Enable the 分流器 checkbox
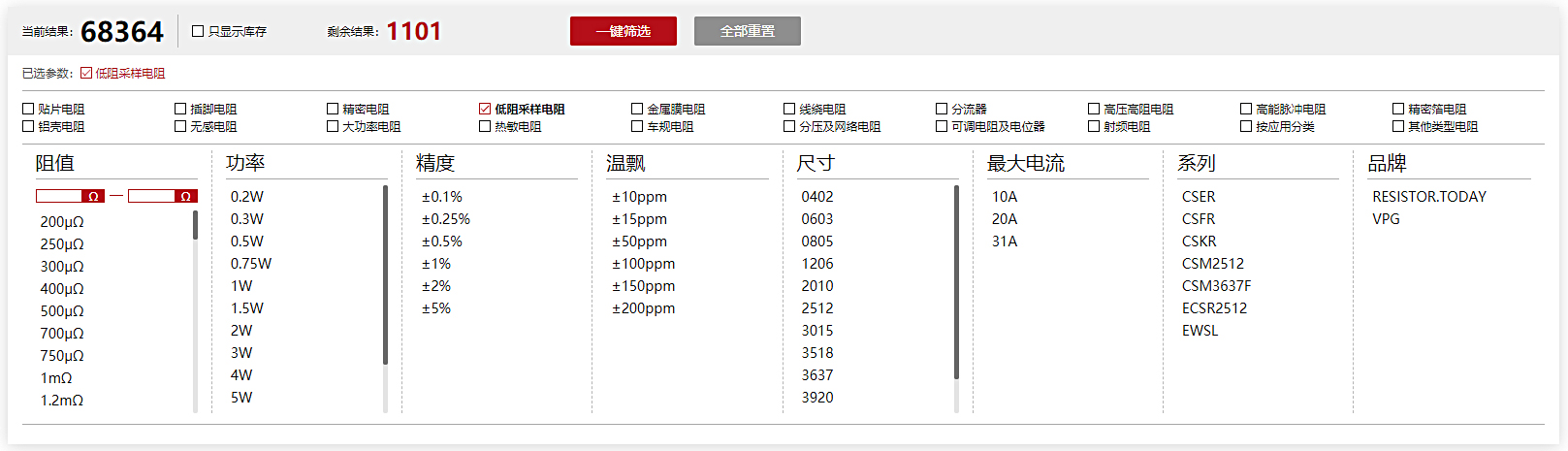Viewport: 1568px width, 451px height. [x=942, y=109]
